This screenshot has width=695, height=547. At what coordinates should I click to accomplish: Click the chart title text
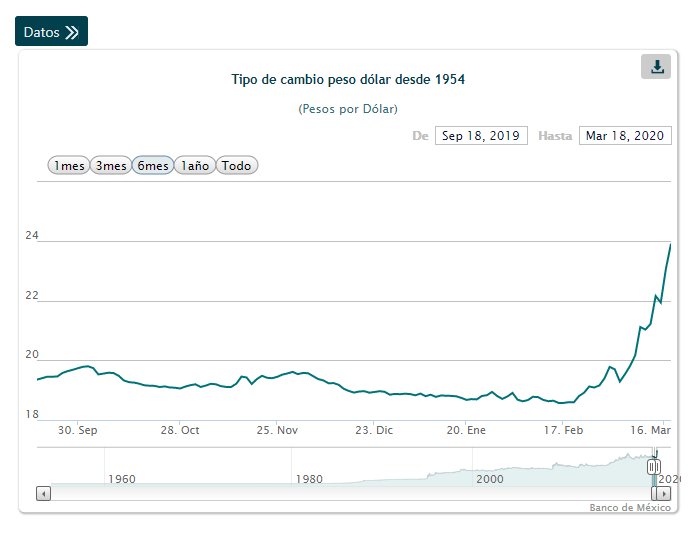coord(348,79)
